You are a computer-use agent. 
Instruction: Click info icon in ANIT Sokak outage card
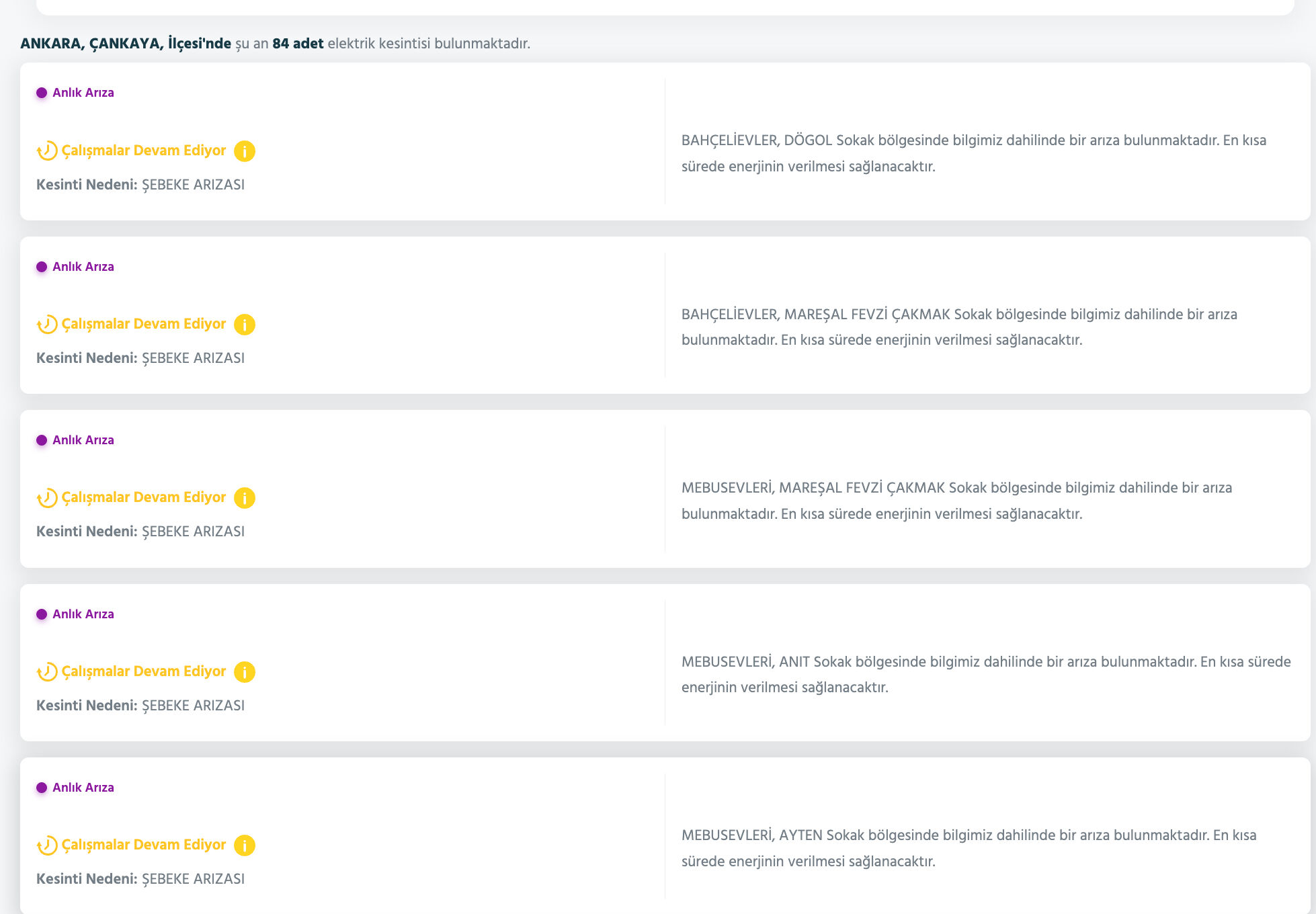(244, 672)
